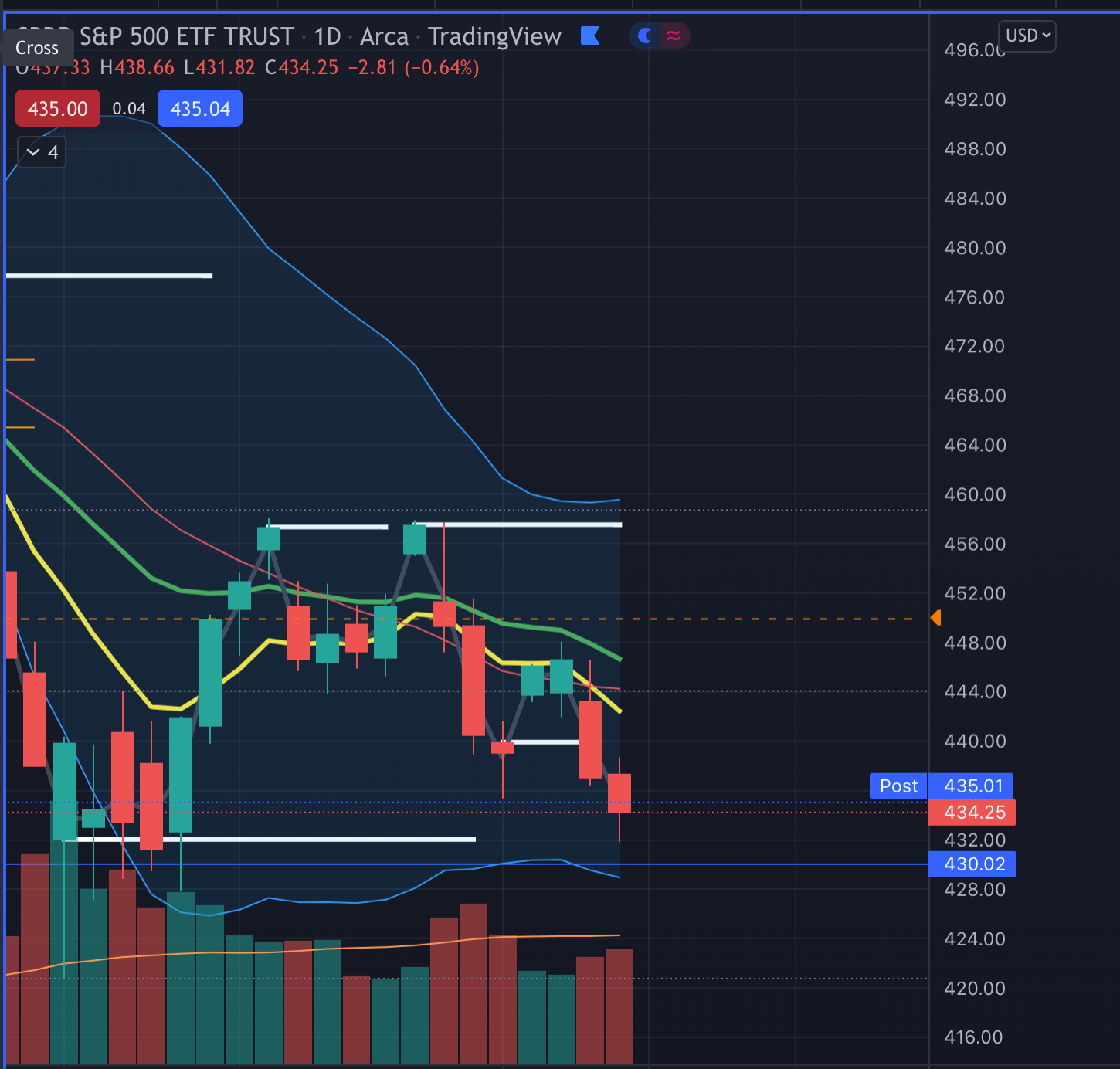
Task: Click the Post session label
Action: (898, 786)
